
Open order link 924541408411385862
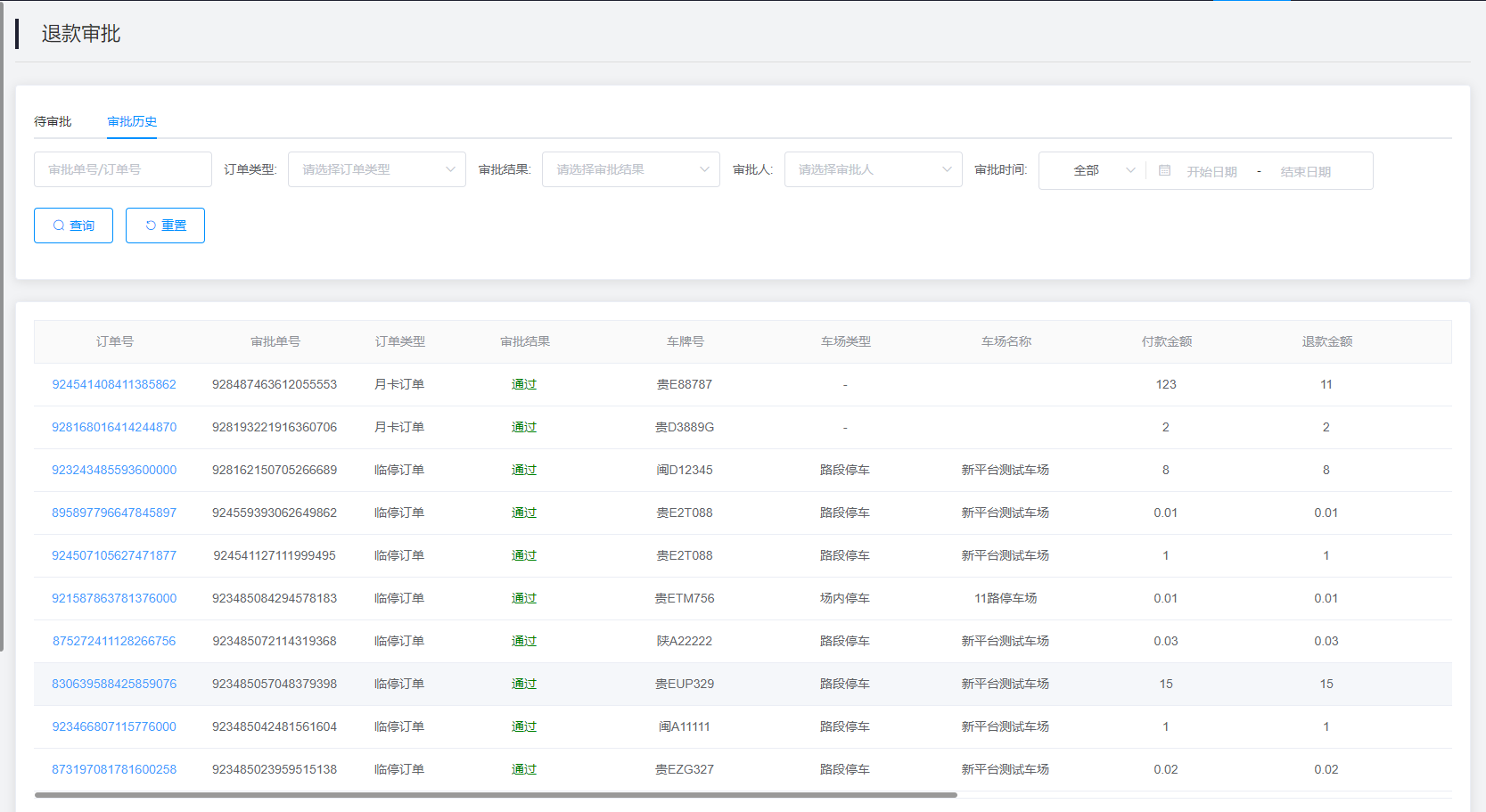pos(114,384)
